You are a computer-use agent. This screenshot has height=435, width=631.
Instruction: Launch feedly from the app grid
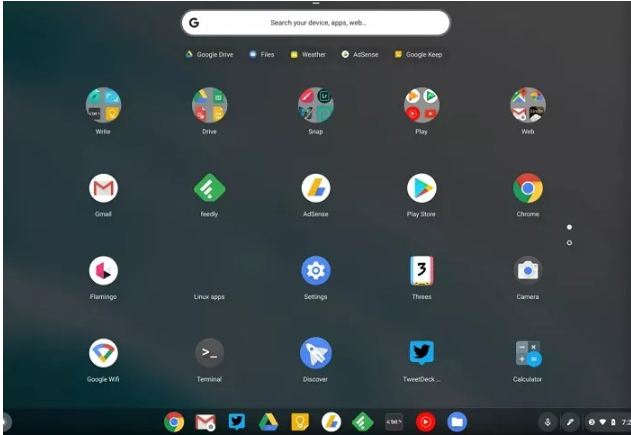click(x=209, y=188)
